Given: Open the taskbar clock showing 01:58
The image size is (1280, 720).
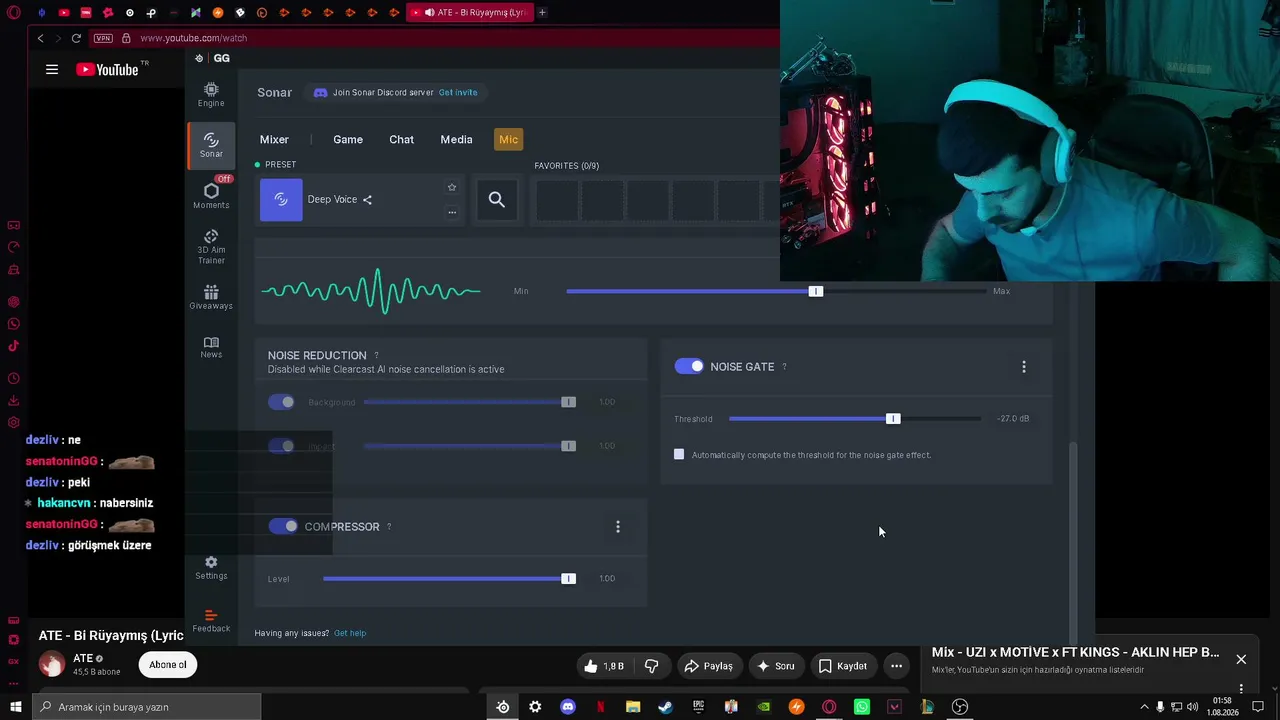Looking at the screenshot, I should click(1222, 707).
